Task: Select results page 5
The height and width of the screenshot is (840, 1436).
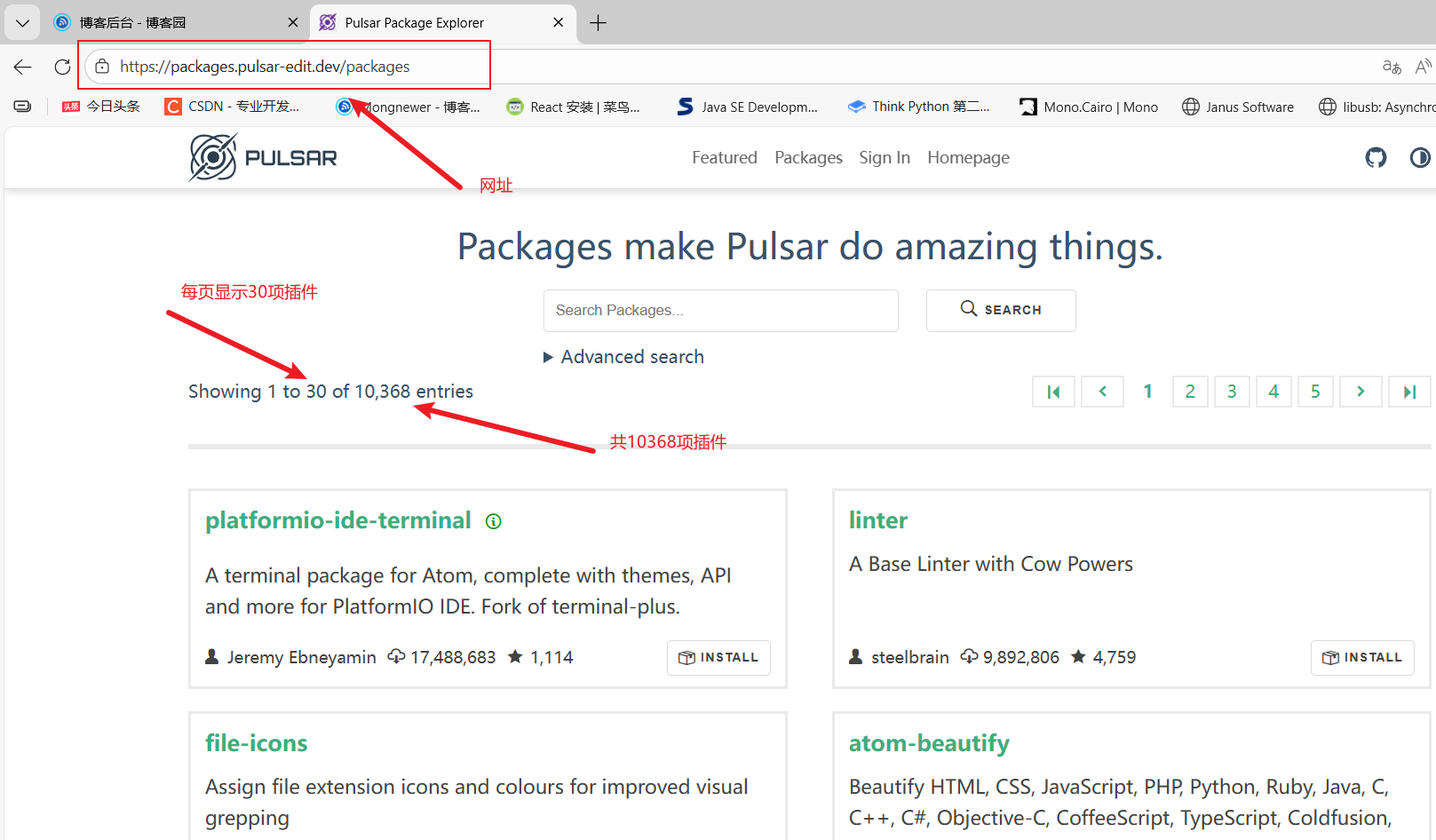Action: pyautogui.click(x=1315, y=392)
